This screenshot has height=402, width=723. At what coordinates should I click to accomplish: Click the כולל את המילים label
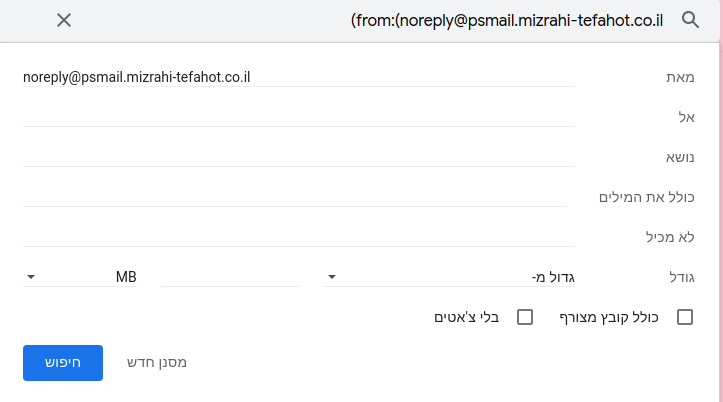point(646,197)
